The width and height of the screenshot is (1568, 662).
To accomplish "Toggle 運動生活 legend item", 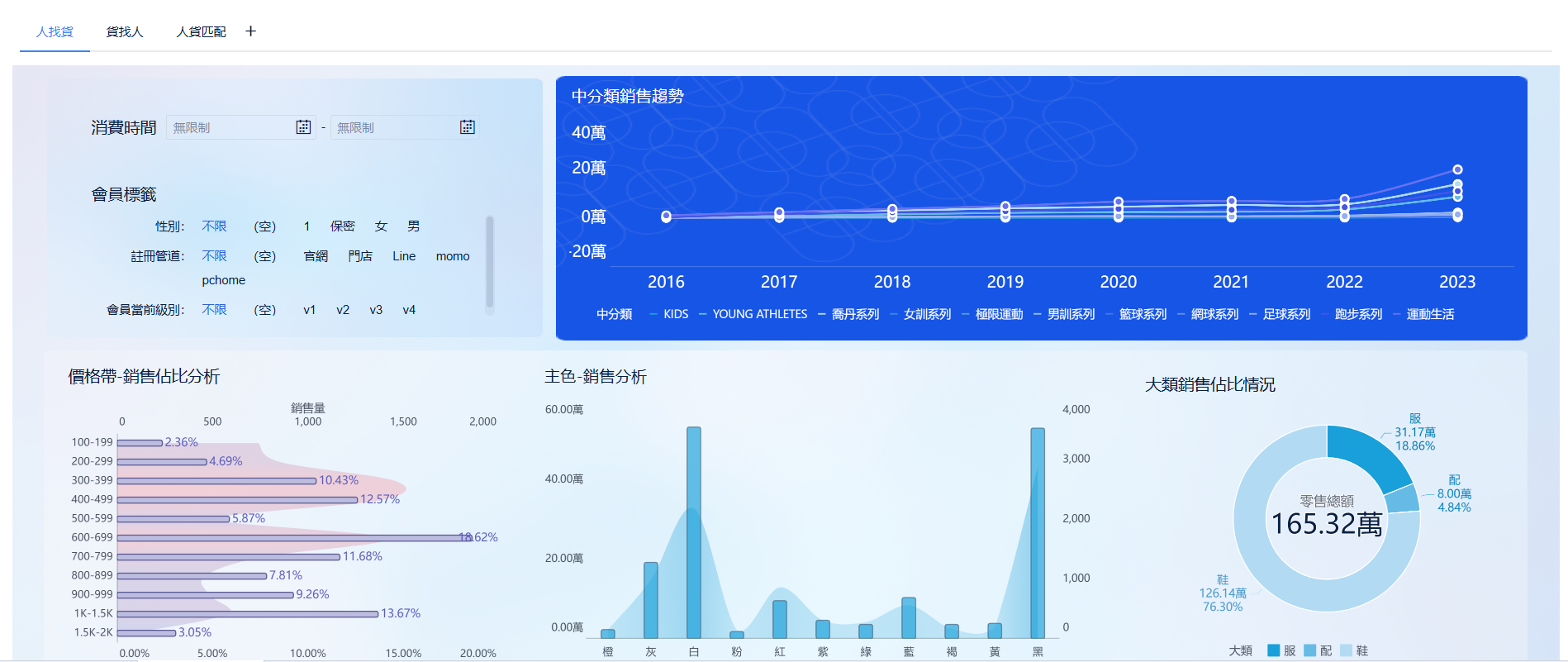I will (1424, 314).
